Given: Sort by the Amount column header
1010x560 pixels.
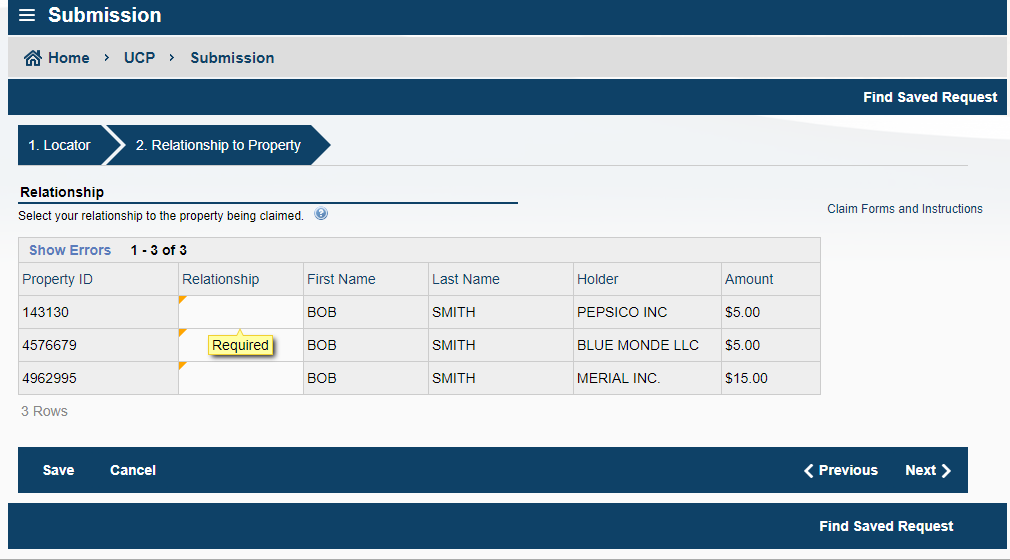Looking at the screenshot, I should 770,279.
